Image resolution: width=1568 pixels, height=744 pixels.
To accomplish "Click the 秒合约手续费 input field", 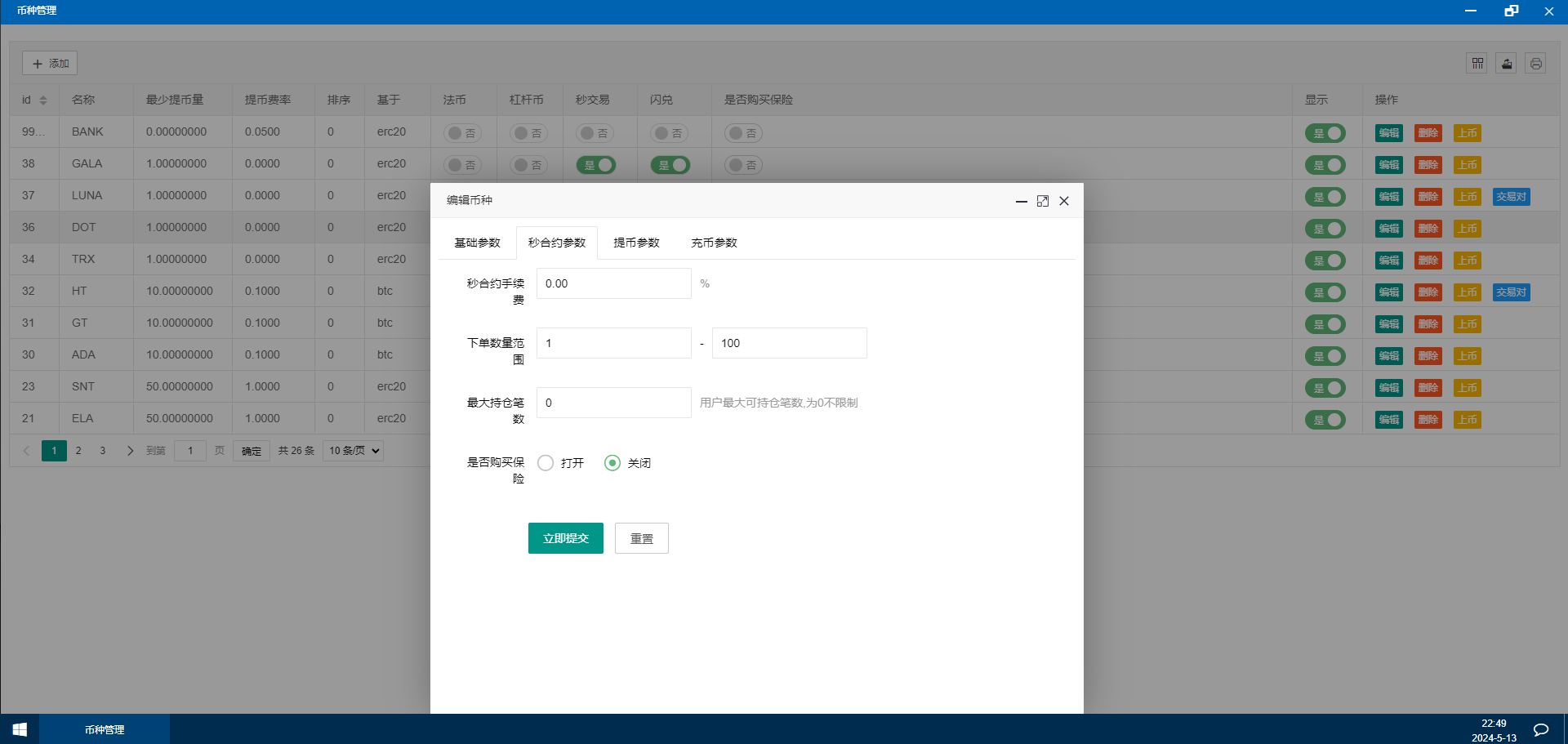I will [613, 283].
